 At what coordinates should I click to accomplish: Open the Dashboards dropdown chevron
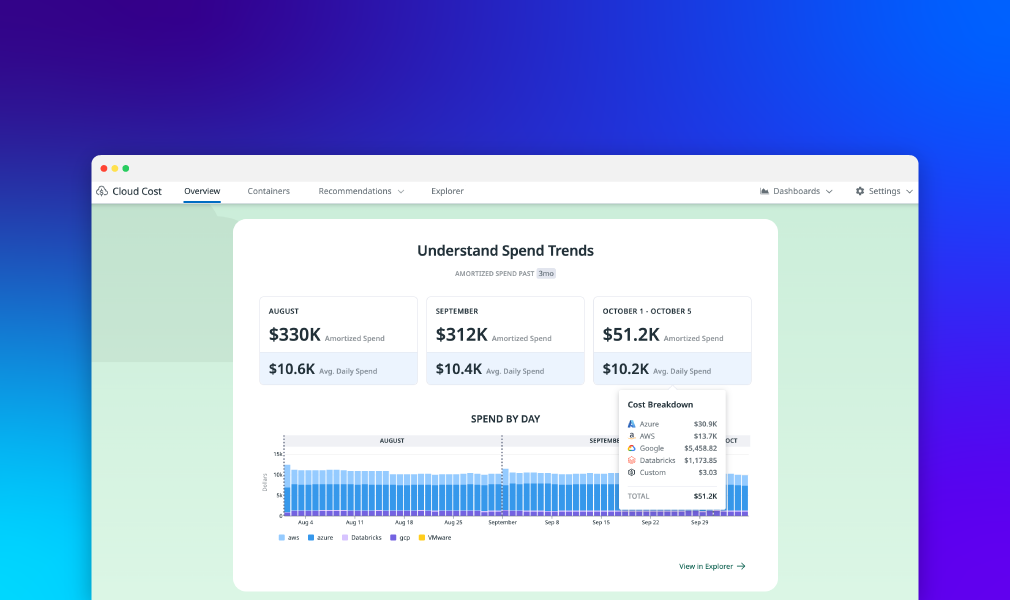pyautogui.click(x=829, y=191)
